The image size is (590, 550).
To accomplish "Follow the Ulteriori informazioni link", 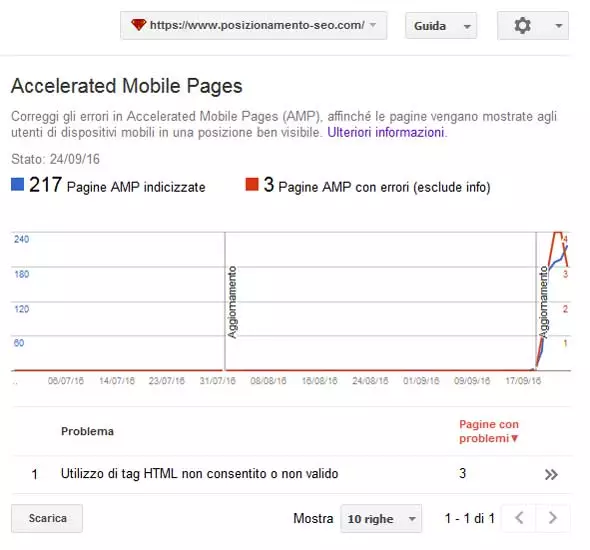I will click(x=386, y=132).
